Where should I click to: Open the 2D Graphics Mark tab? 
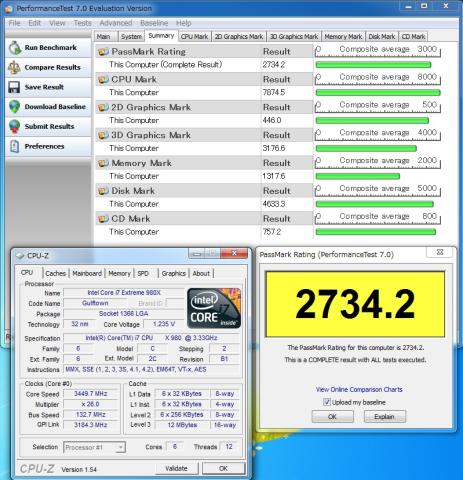click(239, 37)
